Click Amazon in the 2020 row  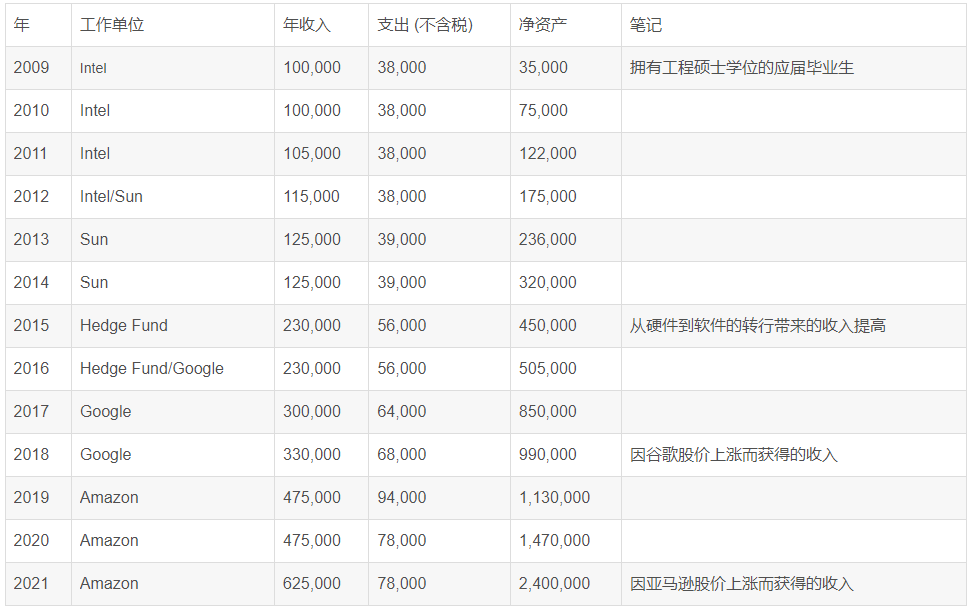[x=109, y=540]
